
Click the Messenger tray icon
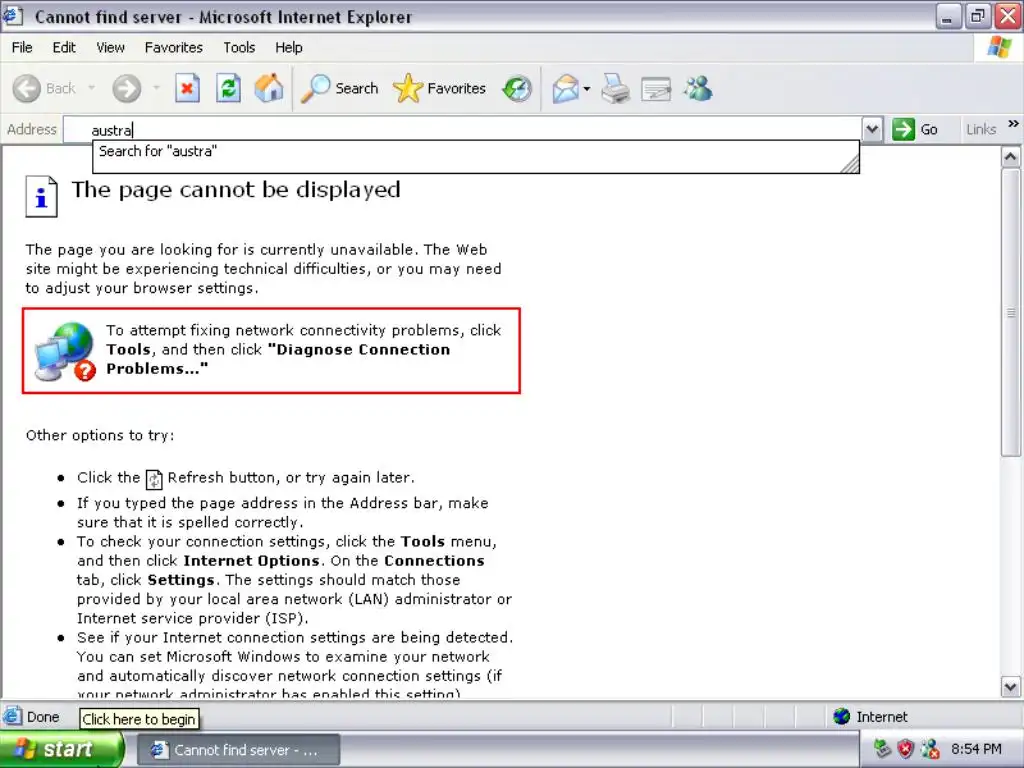(x=929, y=749)
